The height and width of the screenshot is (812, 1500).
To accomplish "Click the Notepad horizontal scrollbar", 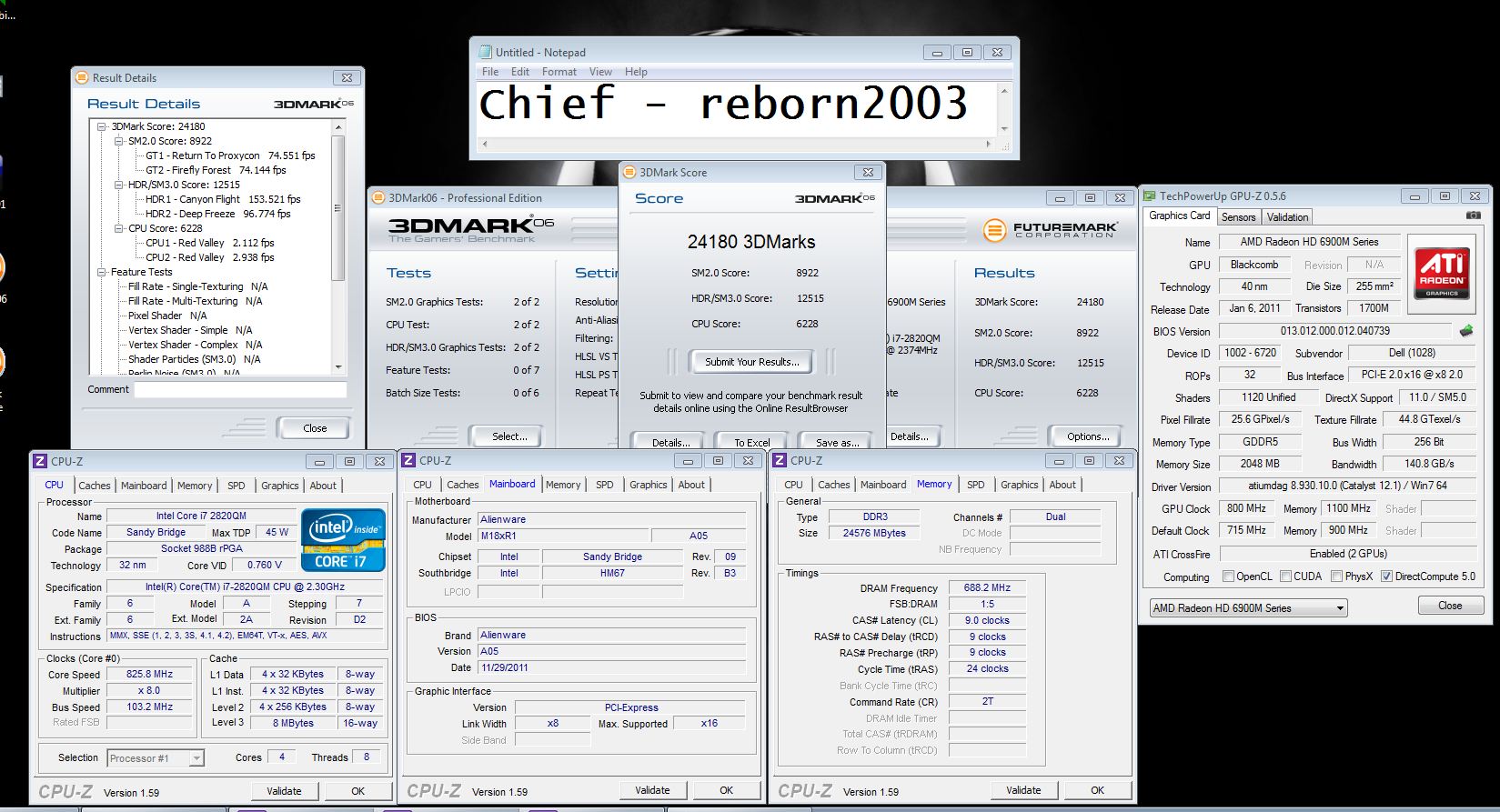I will tap(737, 144).
